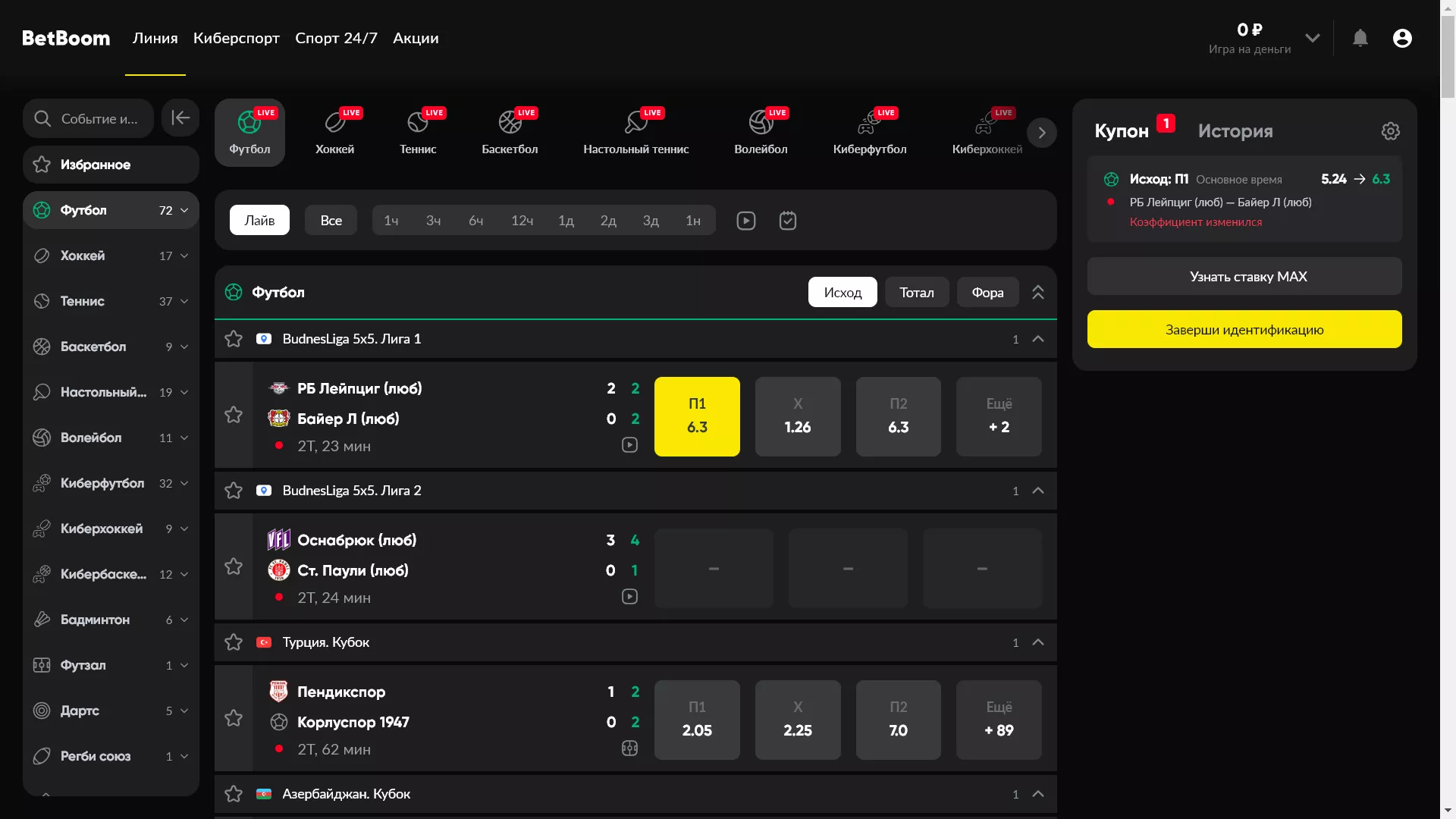Open coupon settings gear icon
1456x819 pixels.
(x=1390, y=131)
